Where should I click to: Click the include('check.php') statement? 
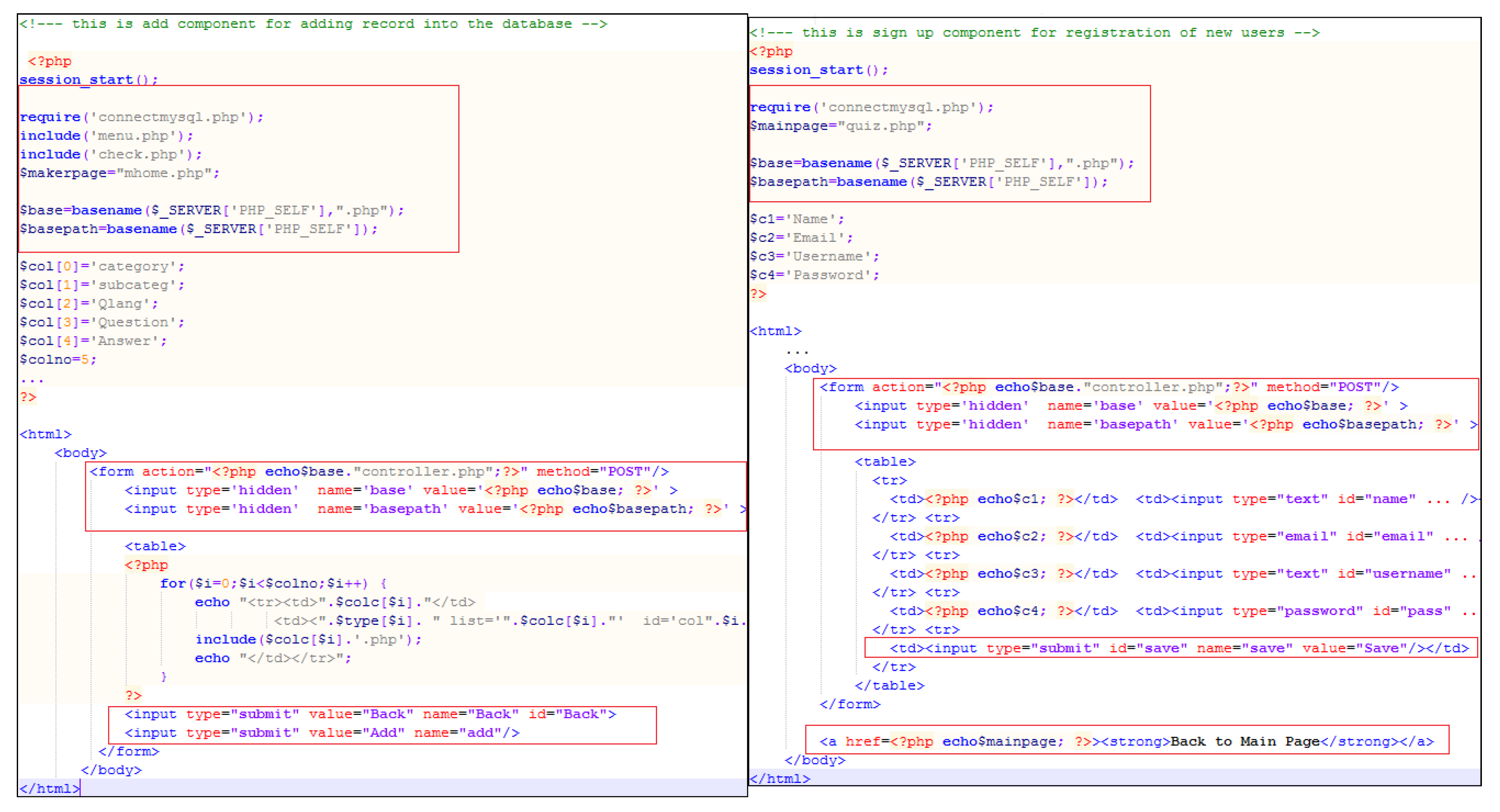111,154
